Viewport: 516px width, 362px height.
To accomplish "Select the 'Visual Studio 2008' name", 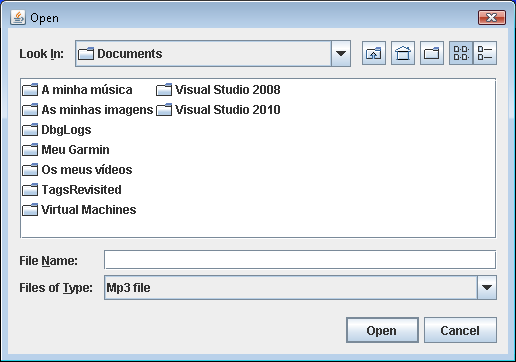I will 228,90.
